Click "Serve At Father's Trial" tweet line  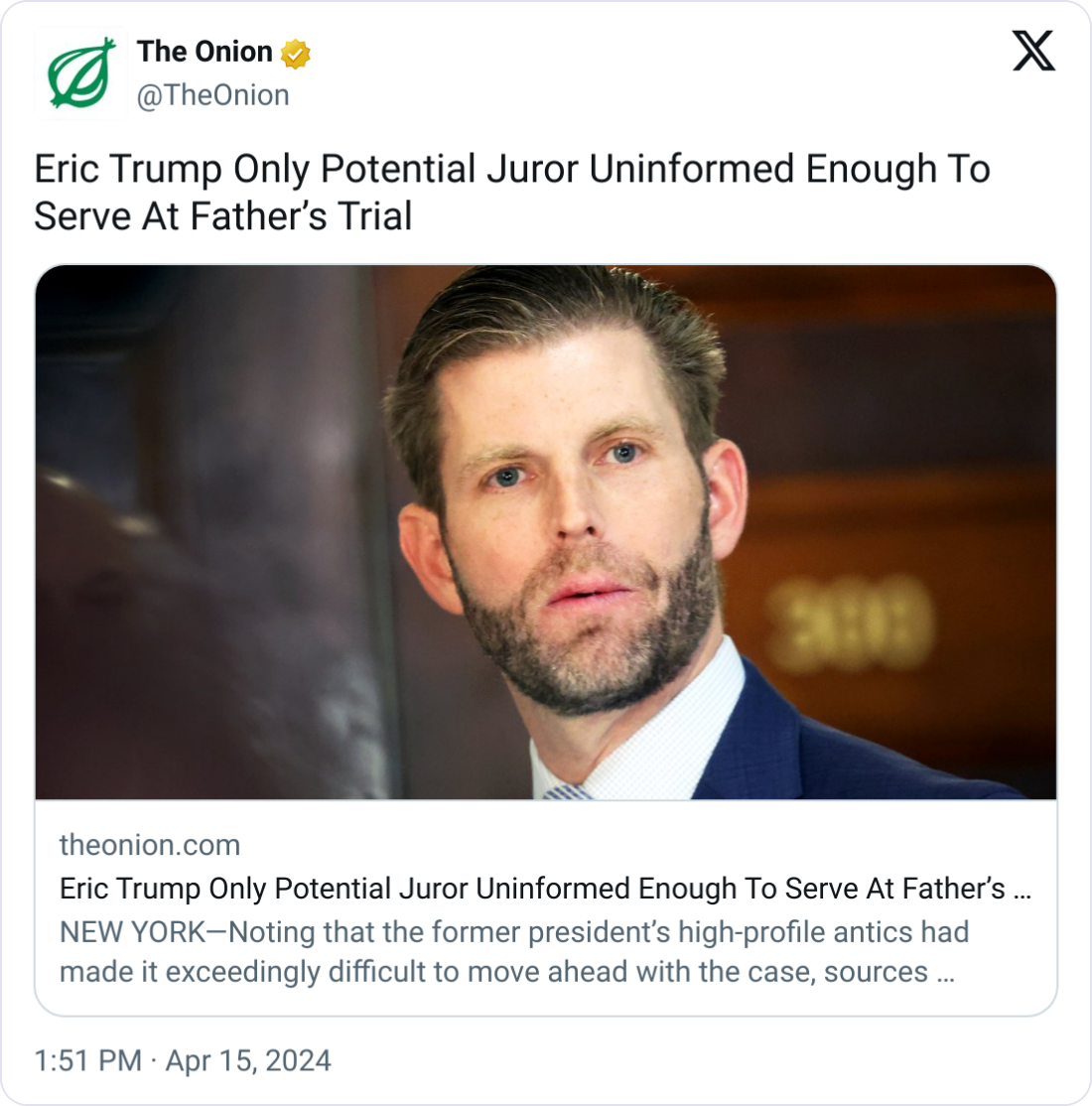pyautogui.click(x=222, y=216)
